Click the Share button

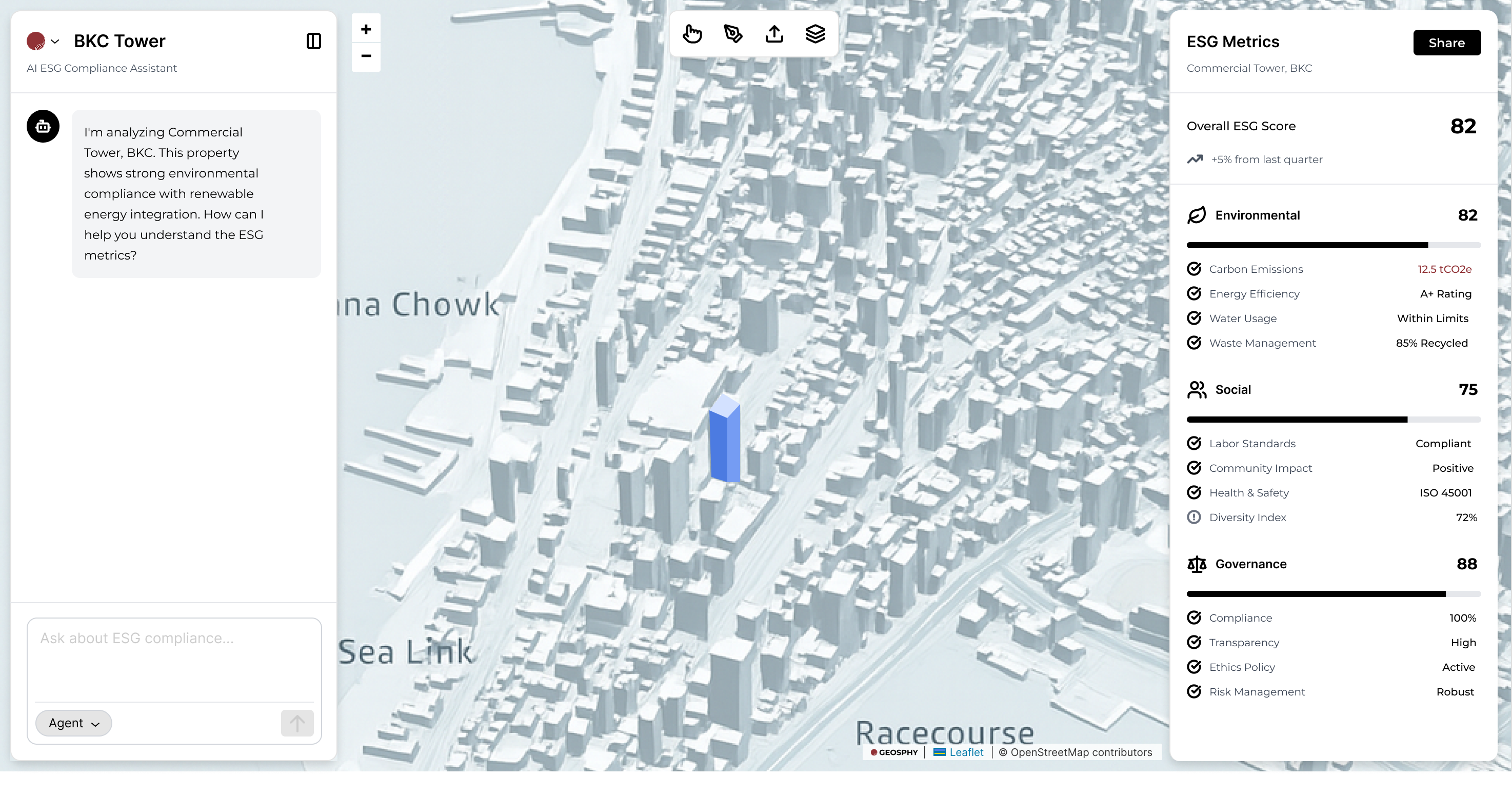(1446, 42)
